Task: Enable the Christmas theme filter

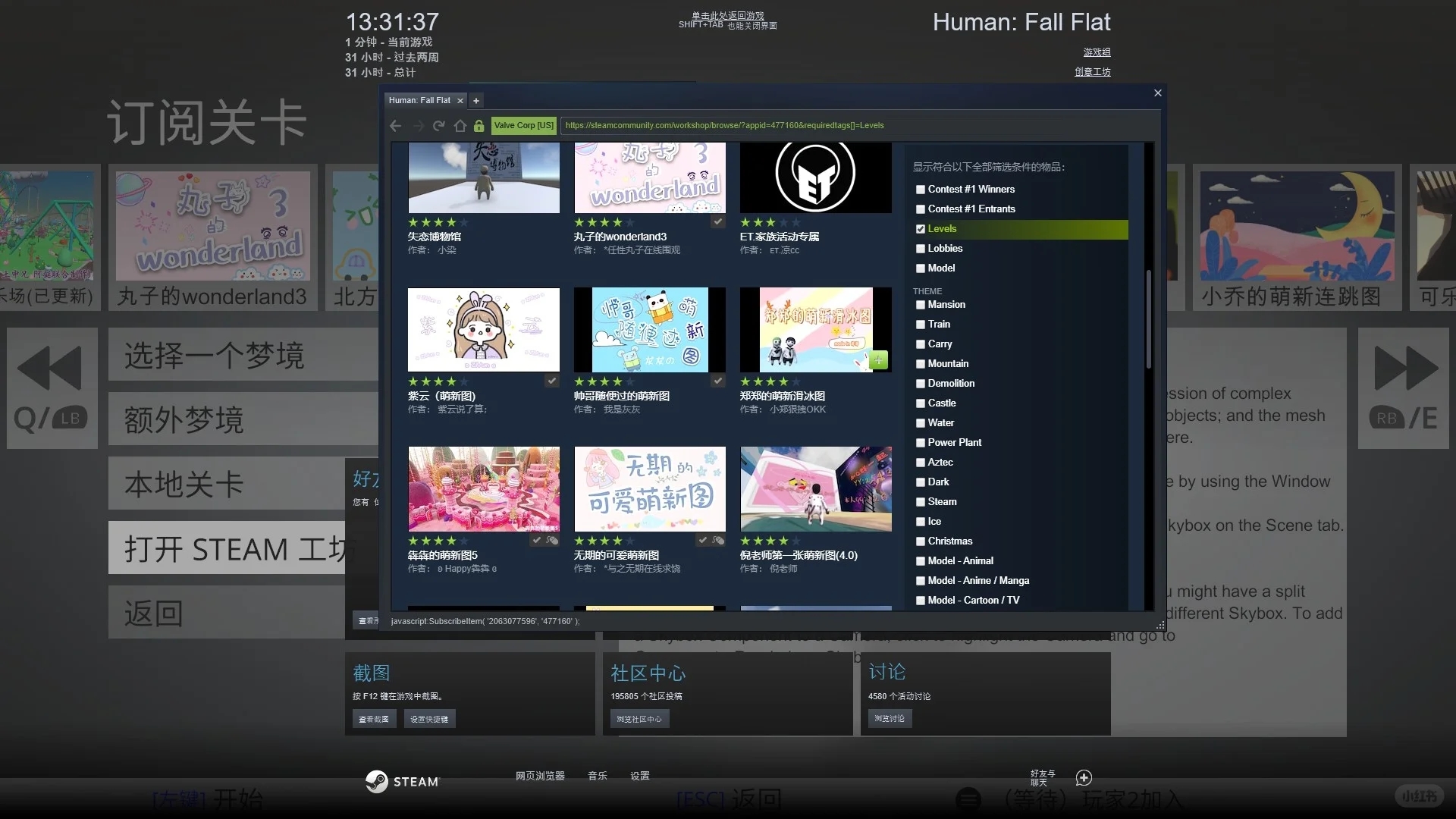Action: coord(921,541)
